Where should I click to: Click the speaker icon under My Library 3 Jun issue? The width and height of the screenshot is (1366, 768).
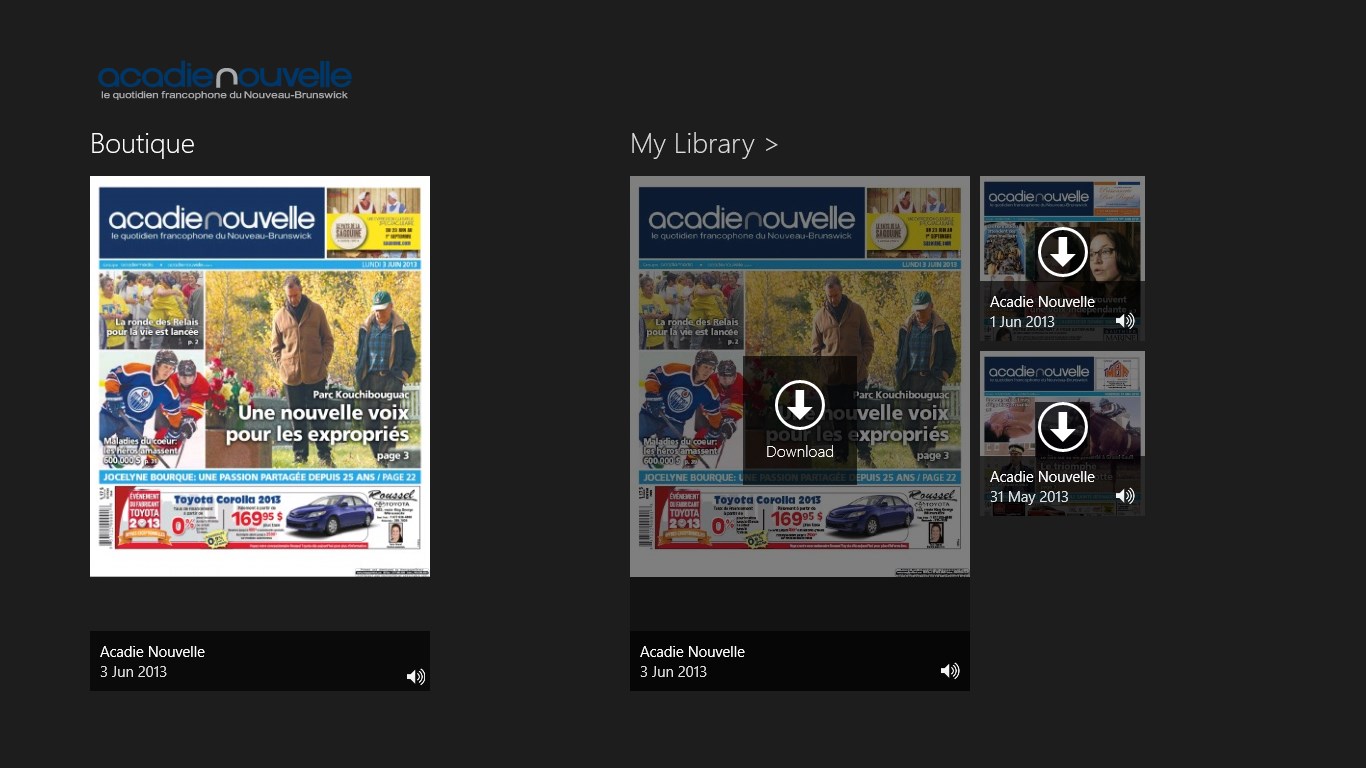[x=950, y=671]
